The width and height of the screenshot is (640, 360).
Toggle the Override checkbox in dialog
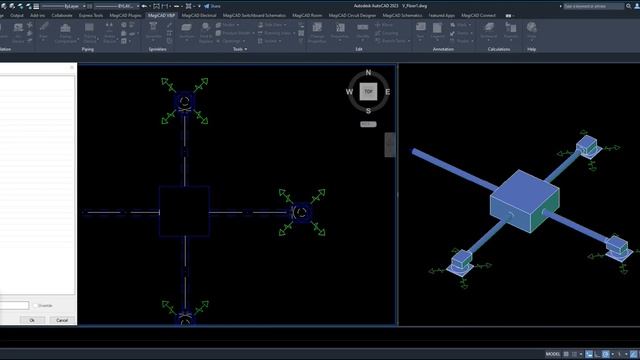pyautogui.click(x=36, y=305)
